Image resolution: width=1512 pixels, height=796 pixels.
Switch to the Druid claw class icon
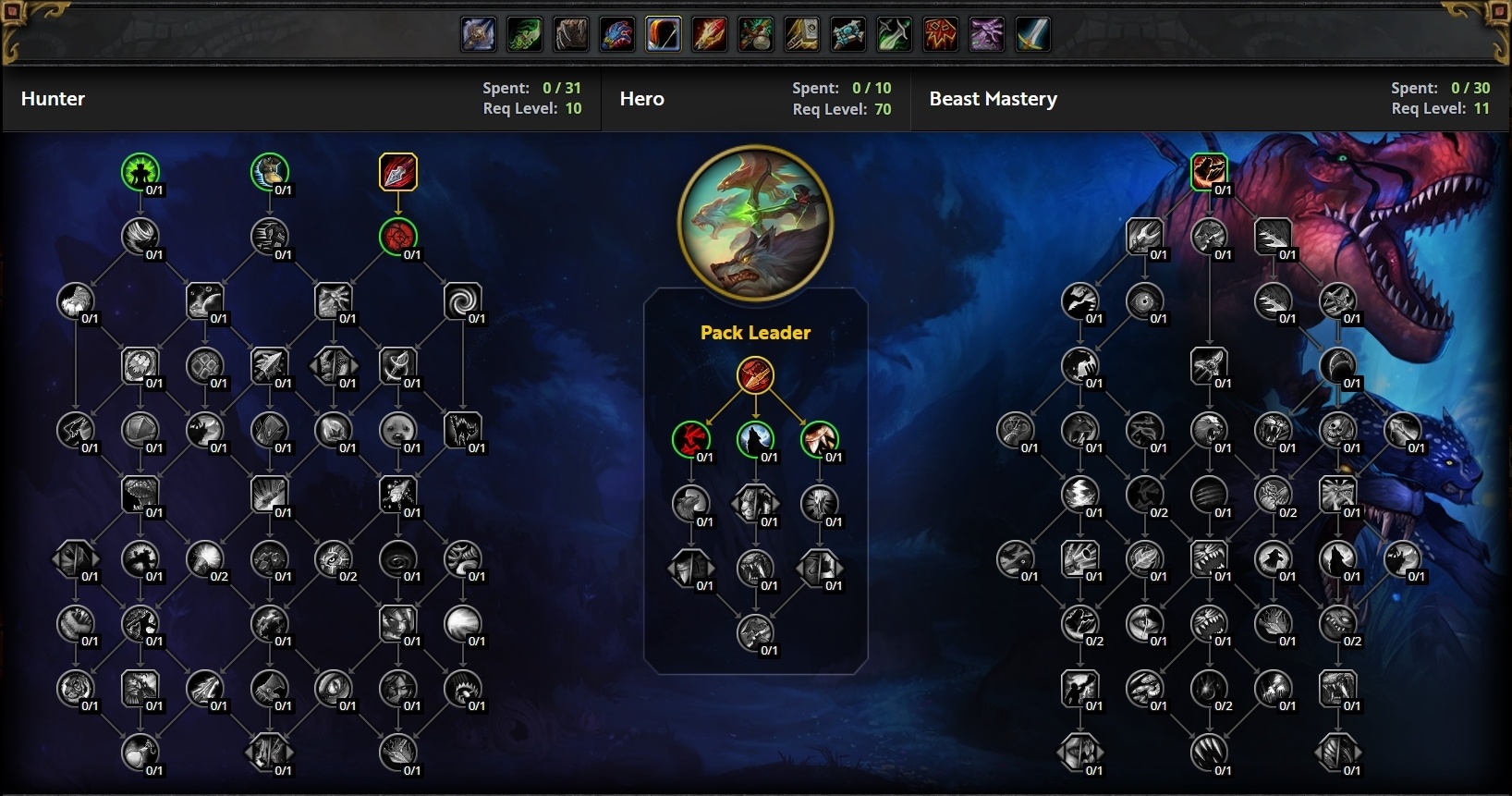(x=571, y=35)
